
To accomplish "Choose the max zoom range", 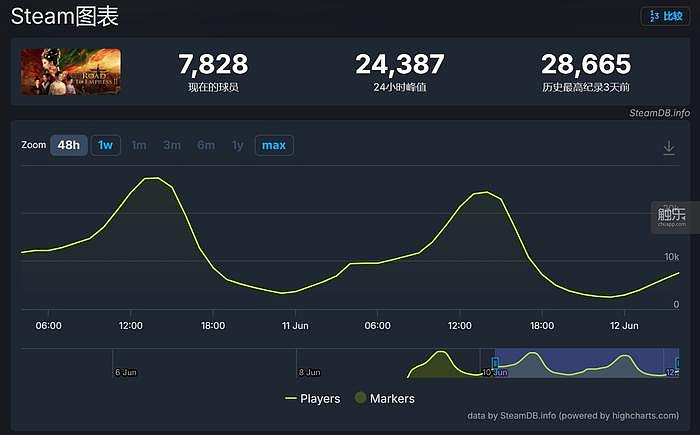I will click(274, 145).
